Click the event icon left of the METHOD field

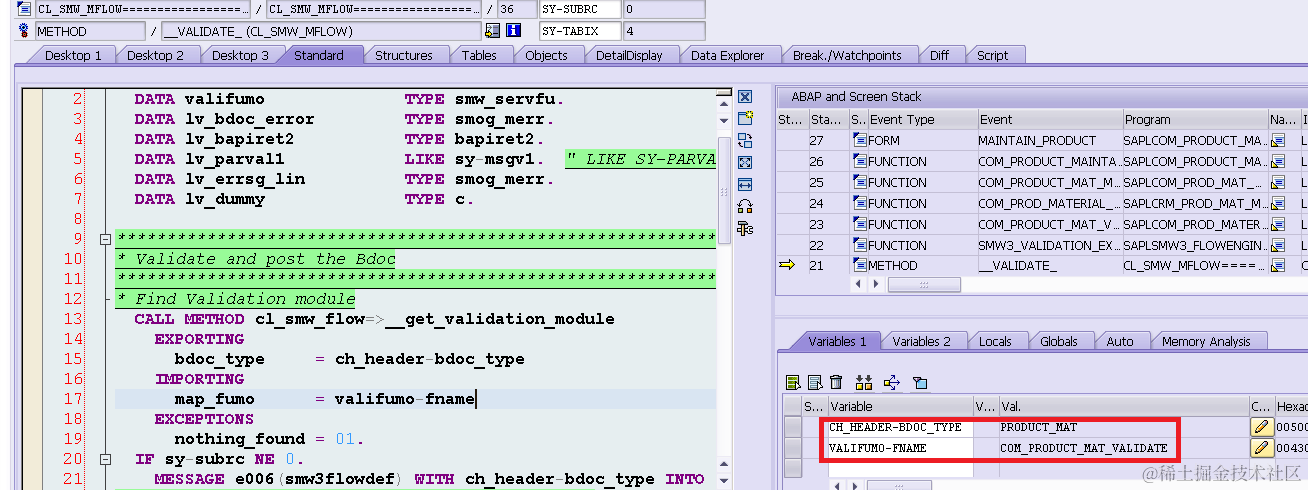(24, 31)
